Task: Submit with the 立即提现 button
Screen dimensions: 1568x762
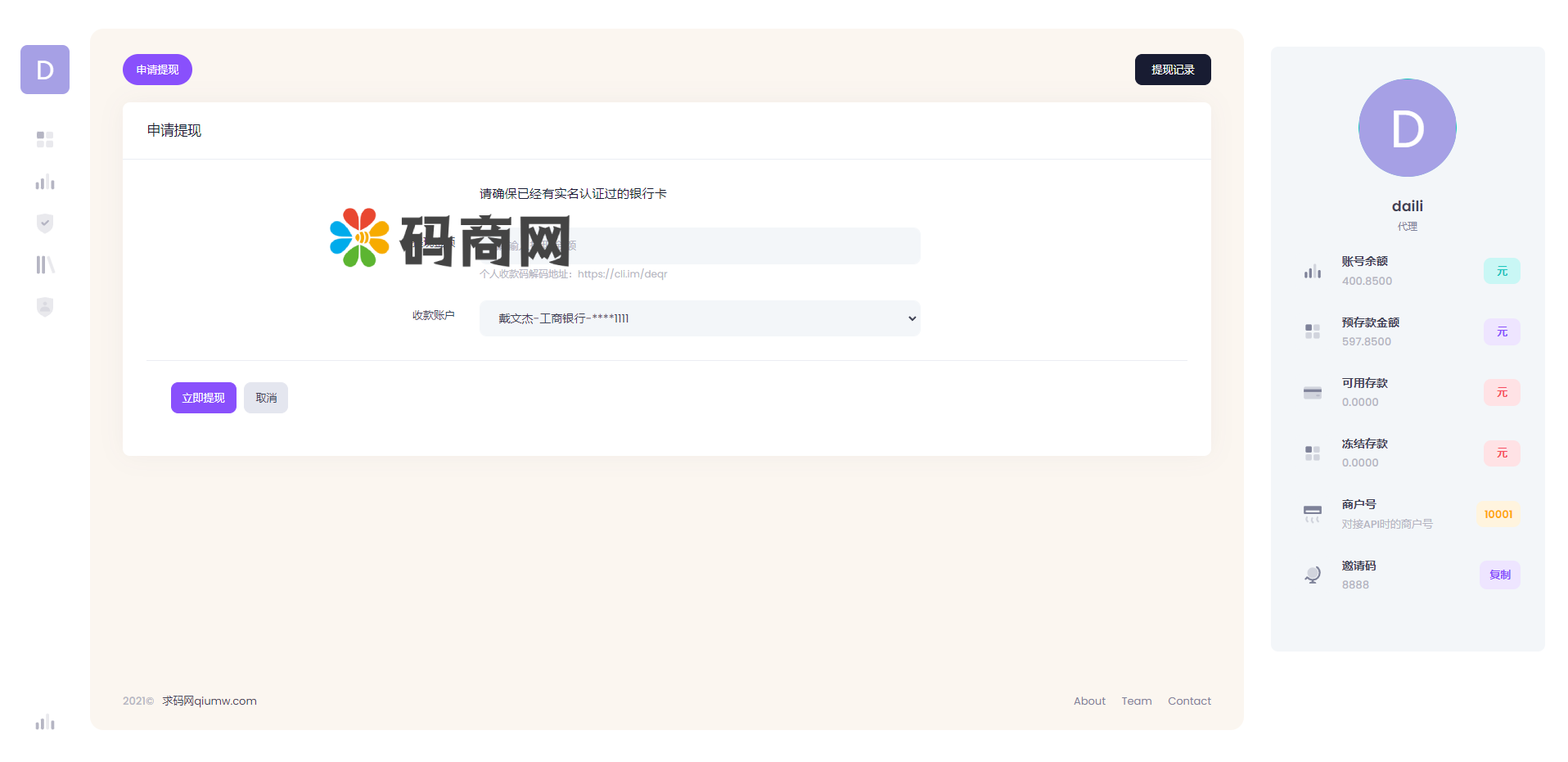Action: pyautogui.click(x=203, y=398)
